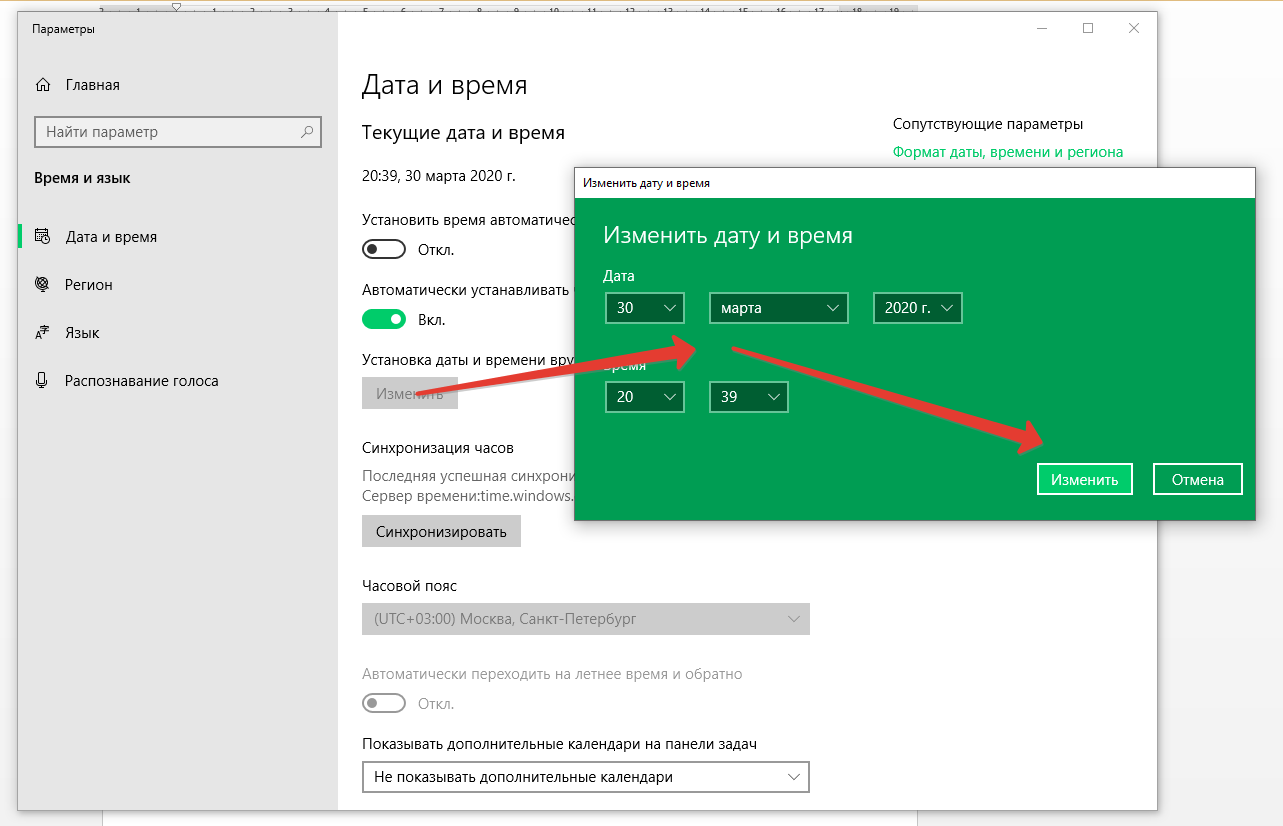
Task: Open Формат даты, времени и региона link
Action: [x=1008, y=152]
